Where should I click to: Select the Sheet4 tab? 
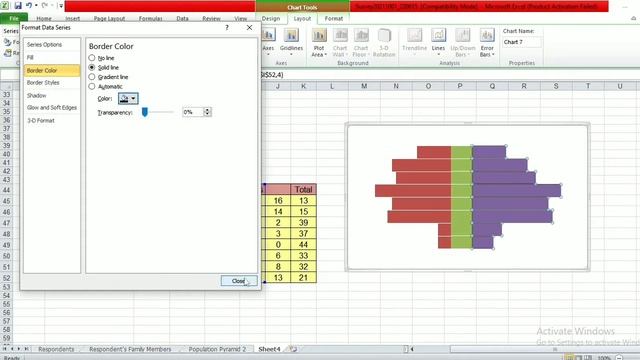tap(269, 349)
